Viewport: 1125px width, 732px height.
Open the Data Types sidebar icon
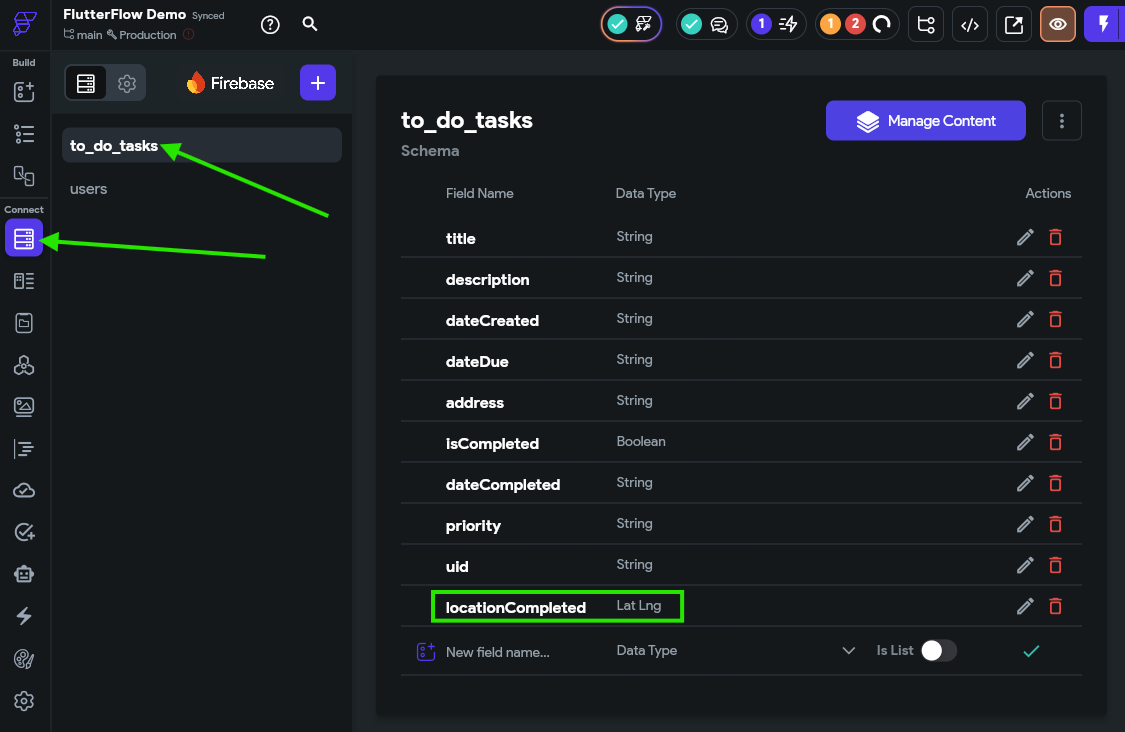pos(24,281)
